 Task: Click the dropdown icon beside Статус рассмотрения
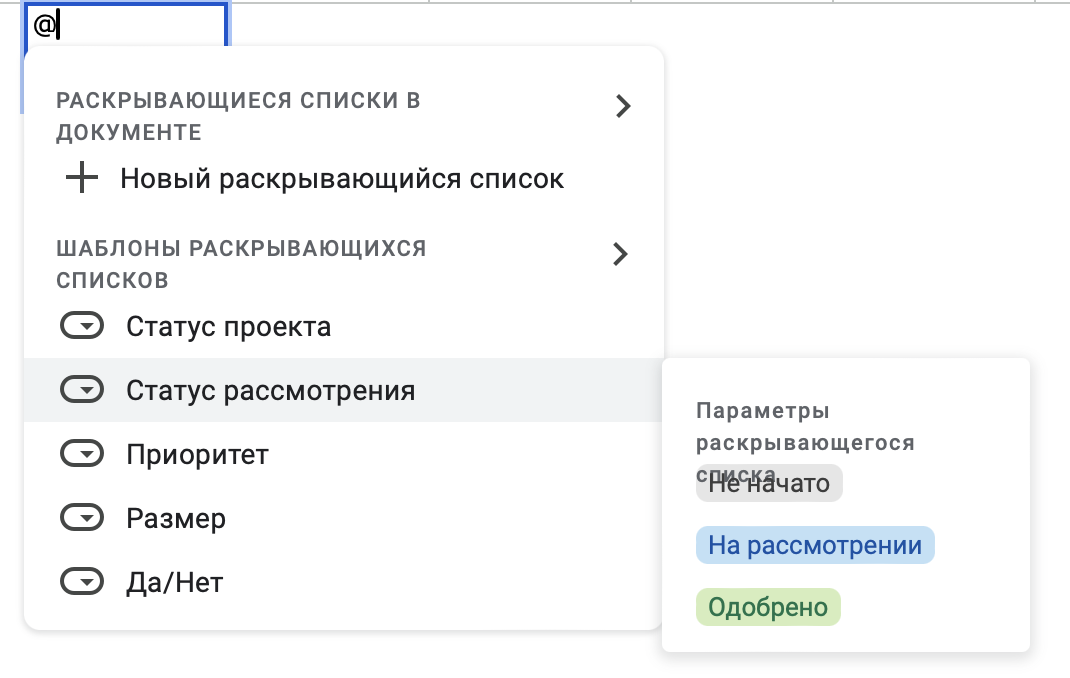(82, 390)
